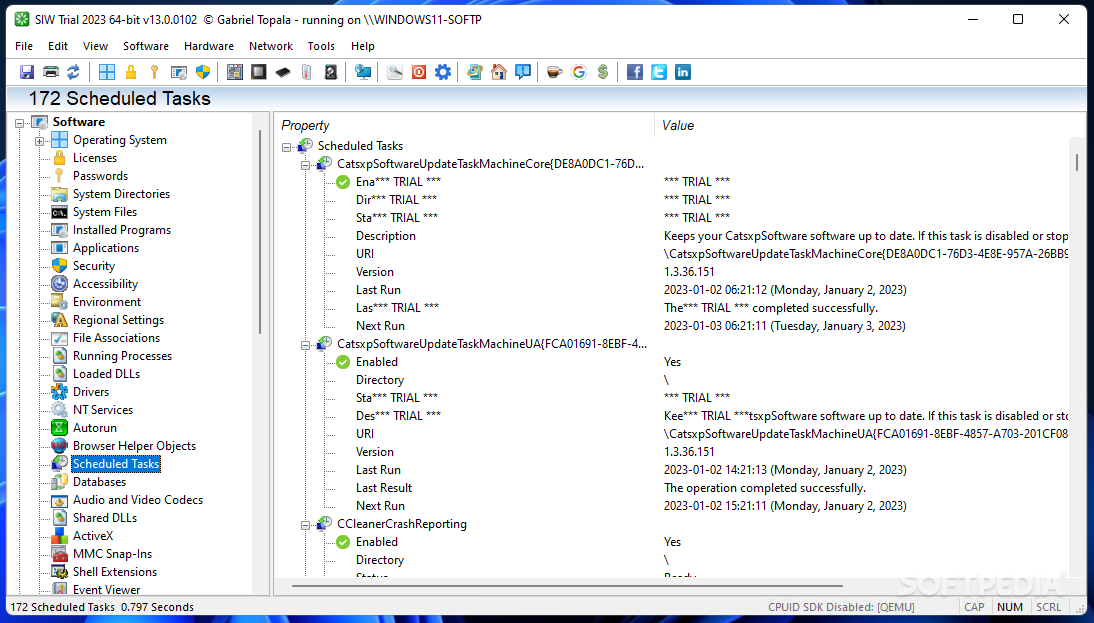This screenshot has height=623, width=1094.
Task: Select Licenses in the Software tree
Action: click(95, 158)
